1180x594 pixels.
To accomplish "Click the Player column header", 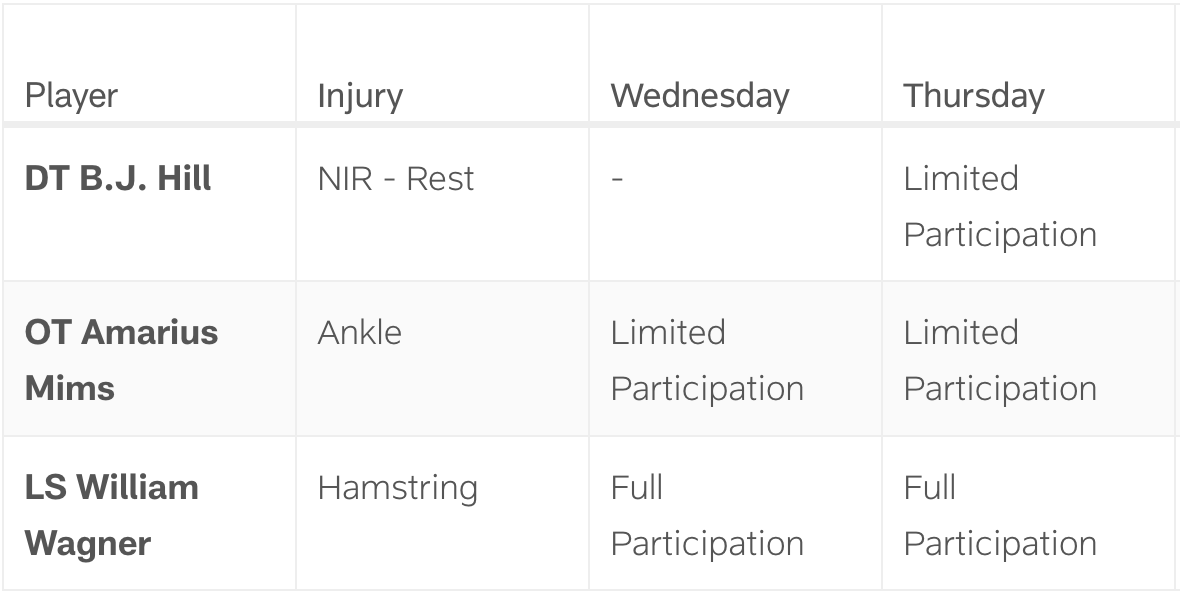I will click(x=71, y=96).
